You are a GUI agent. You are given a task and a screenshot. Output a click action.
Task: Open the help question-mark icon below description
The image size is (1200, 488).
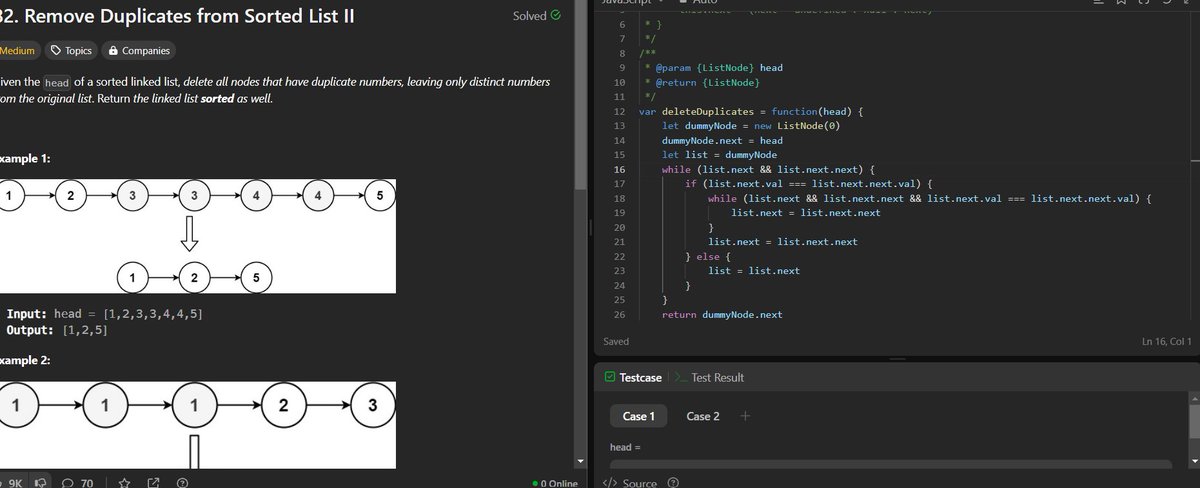pyautogui.click(x=182, y=483)
